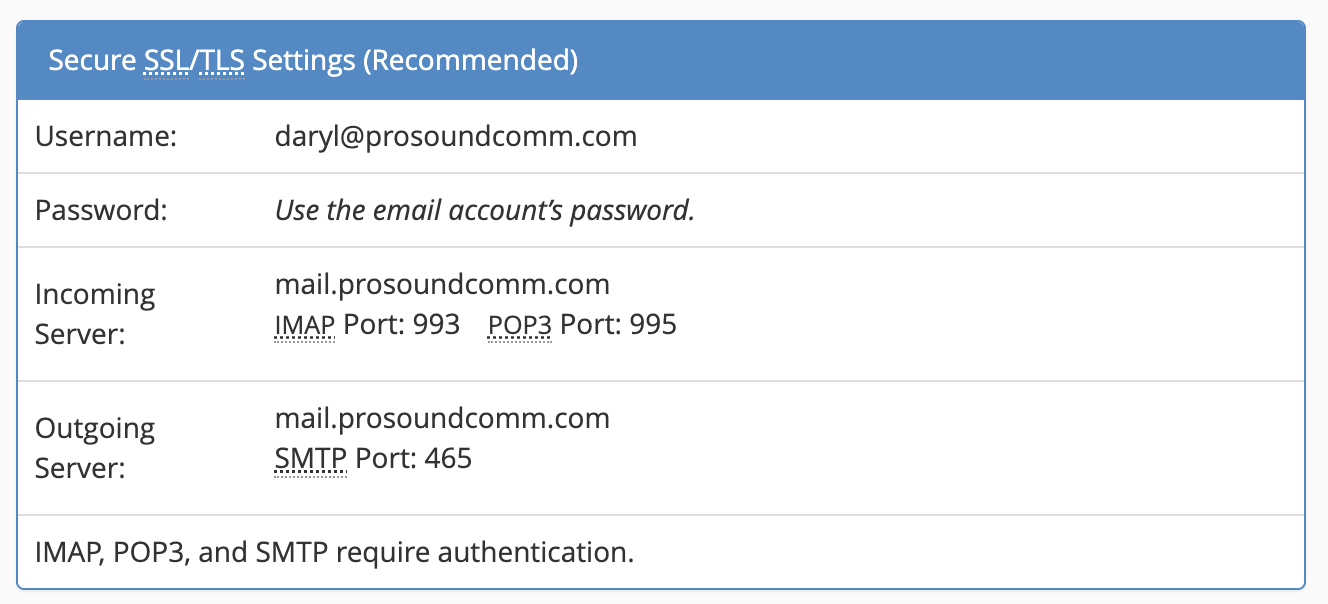This screenshot has height=604, width=1328.
Task: Click the outgoing server hostname mail.prosoundcomm.com
Action: point(442,418)
